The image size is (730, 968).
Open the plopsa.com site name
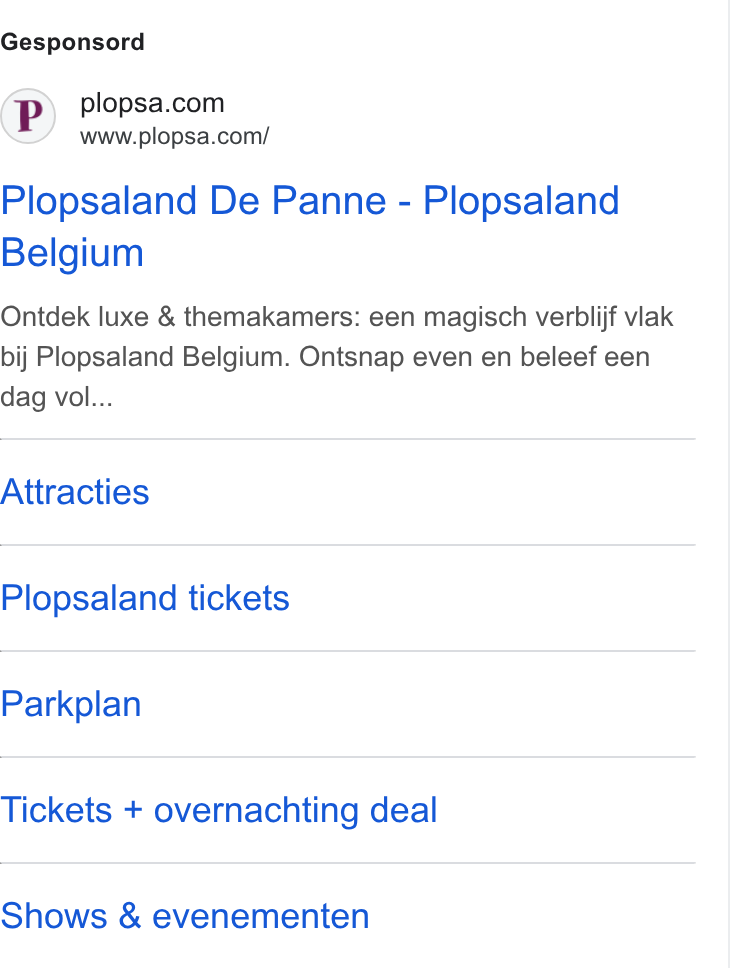(152, 103)
